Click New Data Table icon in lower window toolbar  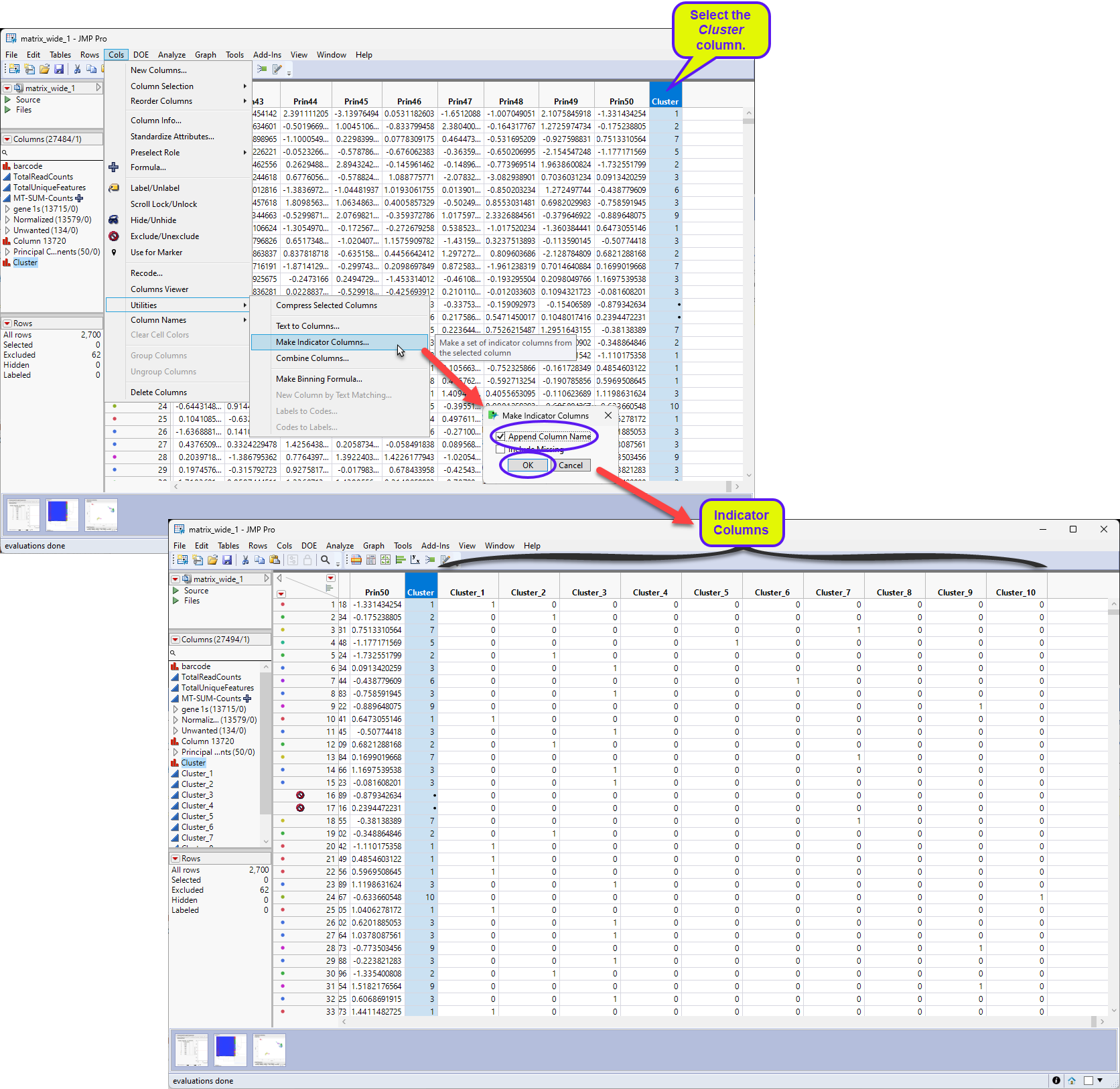point(182,560)
